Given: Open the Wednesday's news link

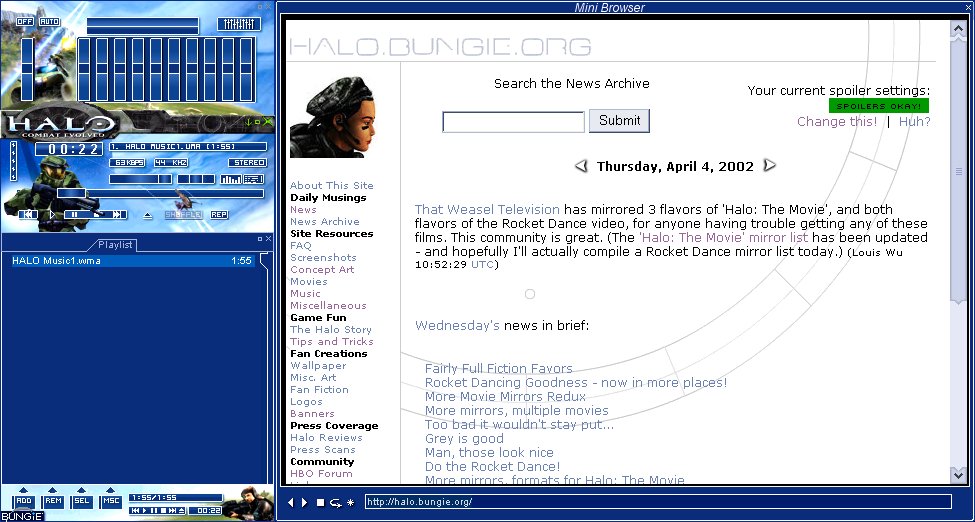Looking at the screenshot, I should tap(457, 325).
